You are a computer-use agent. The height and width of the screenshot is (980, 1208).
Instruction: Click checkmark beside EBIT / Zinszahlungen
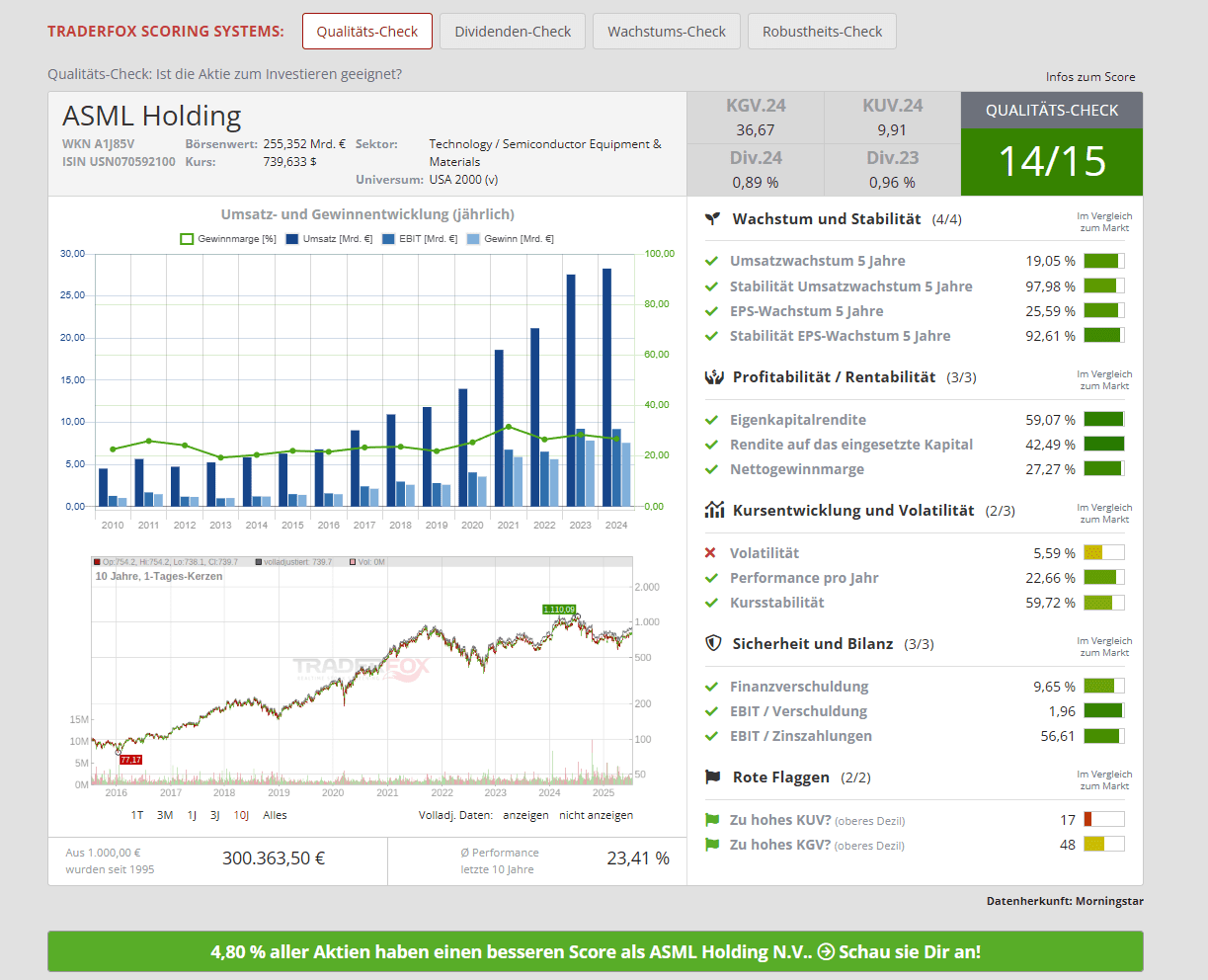tap(711, 736)
